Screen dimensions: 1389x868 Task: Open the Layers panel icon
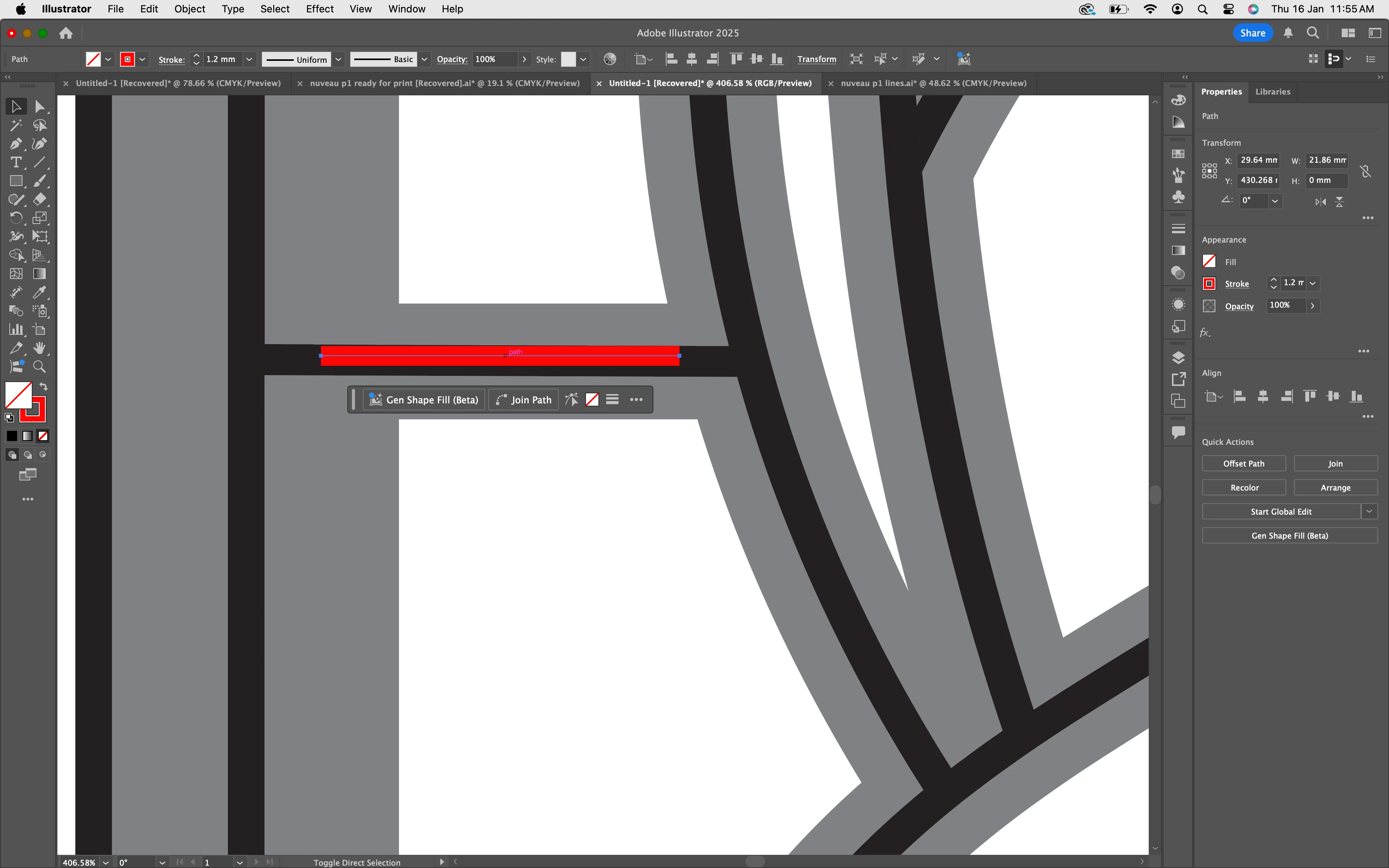(1178, 358)
